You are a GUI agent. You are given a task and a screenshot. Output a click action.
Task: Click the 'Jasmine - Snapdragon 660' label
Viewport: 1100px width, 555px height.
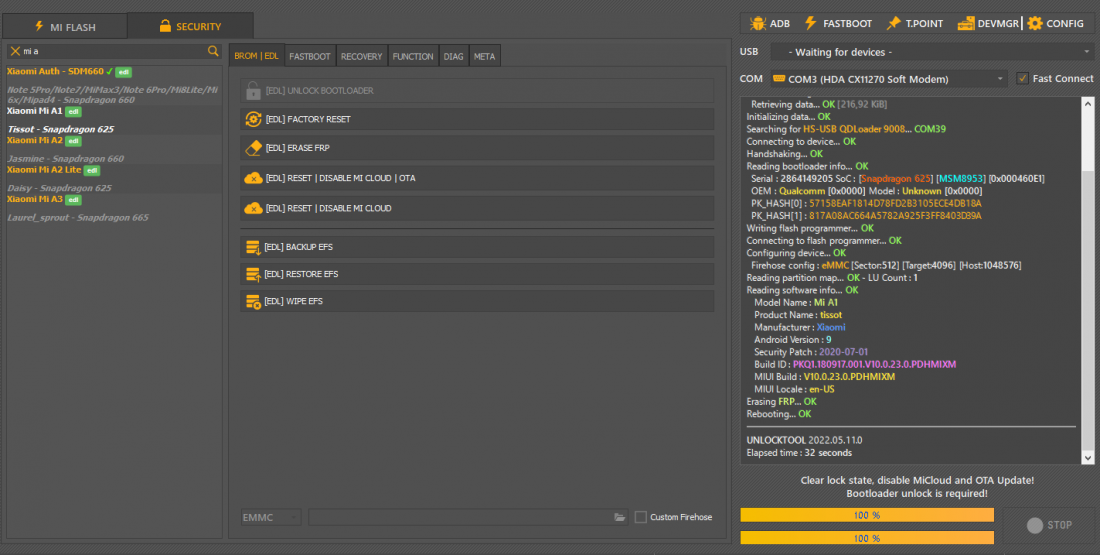click(66, 159)
